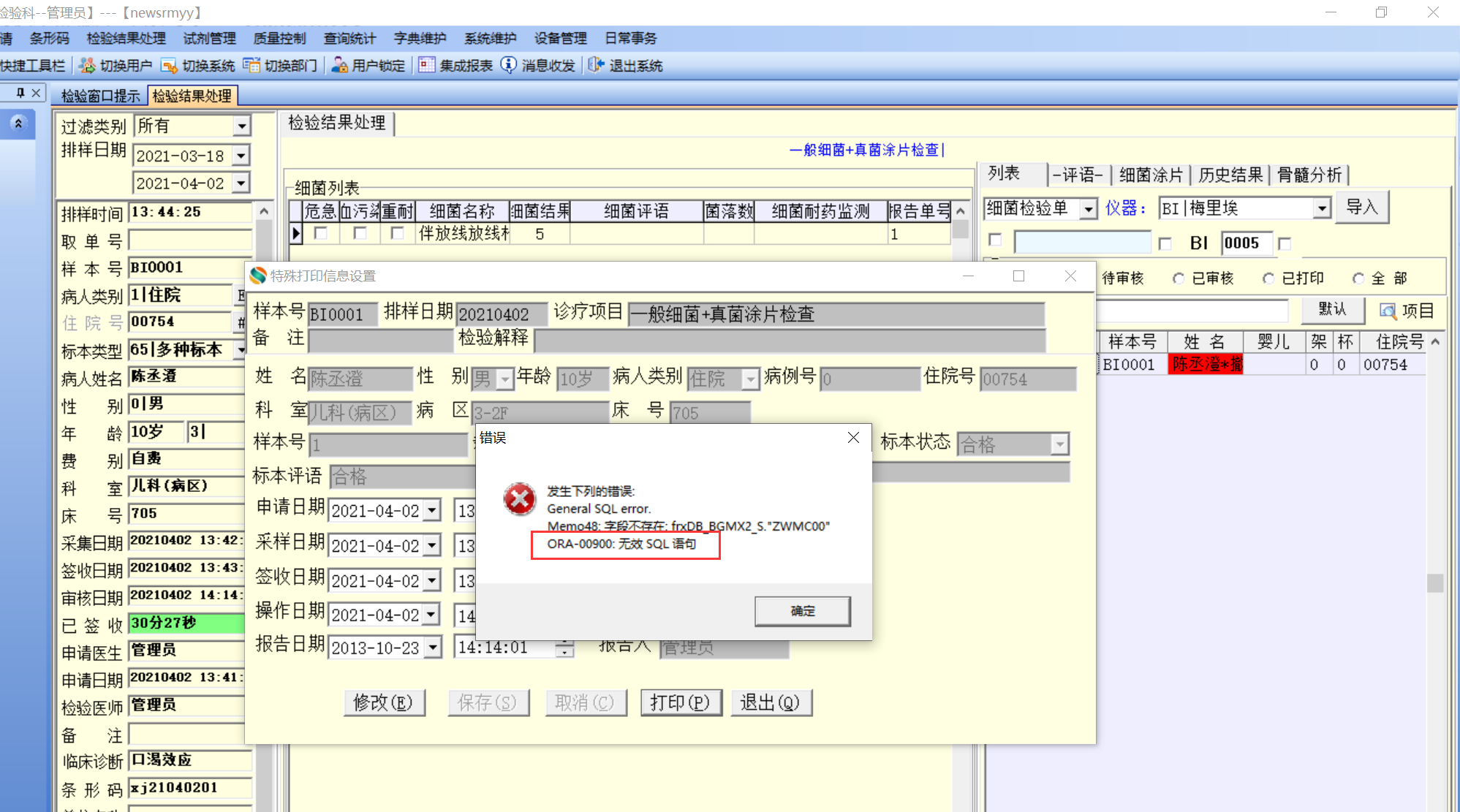Click the 导入 import button

click(1361, 208)
